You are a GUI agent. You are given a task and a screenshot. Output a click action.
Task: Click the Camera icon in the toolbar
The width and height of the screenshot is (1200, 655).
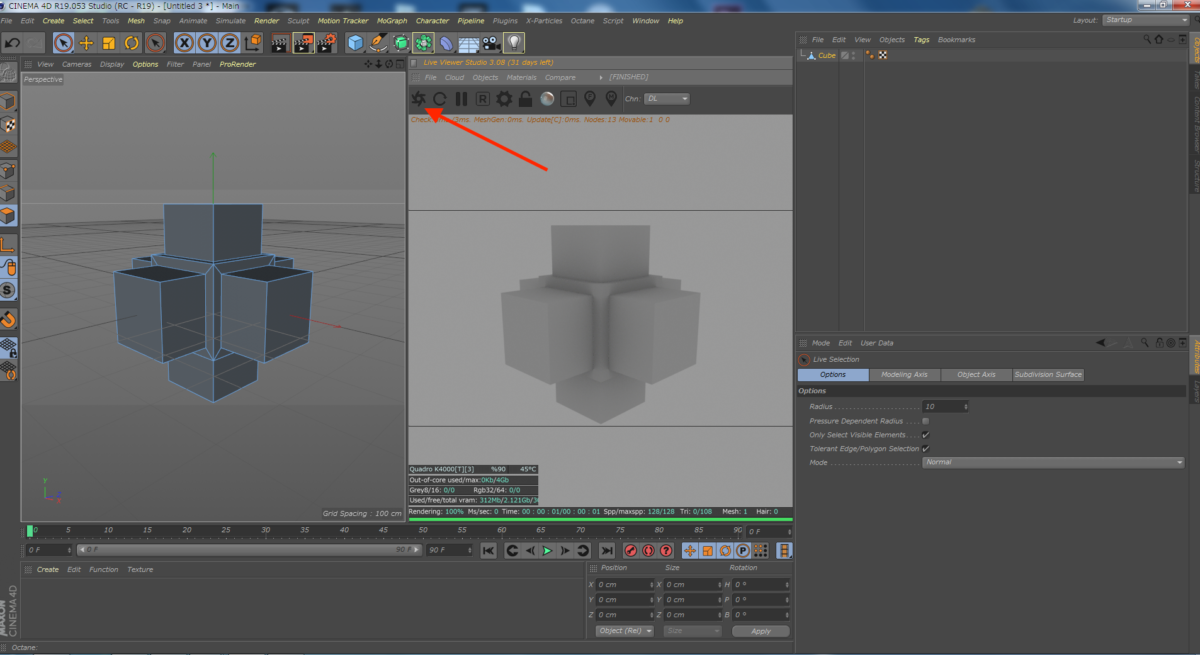pos(490,42)
